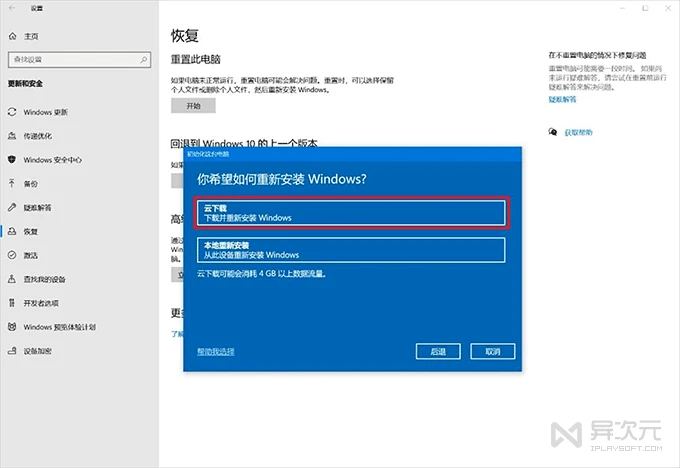Screen dimensions: 680x468
Task: Click the back arrow in Settings title bar
Action: [12, 8]
